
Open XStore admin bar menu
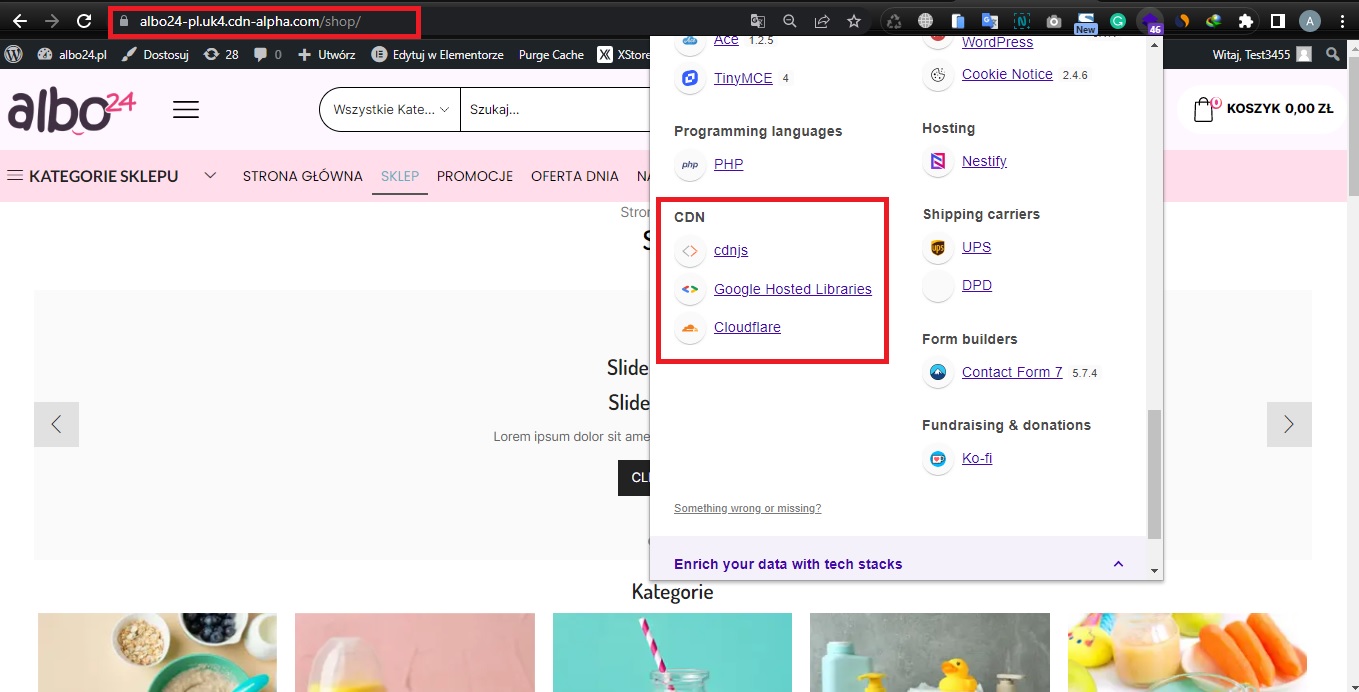[x=623, y=55]
